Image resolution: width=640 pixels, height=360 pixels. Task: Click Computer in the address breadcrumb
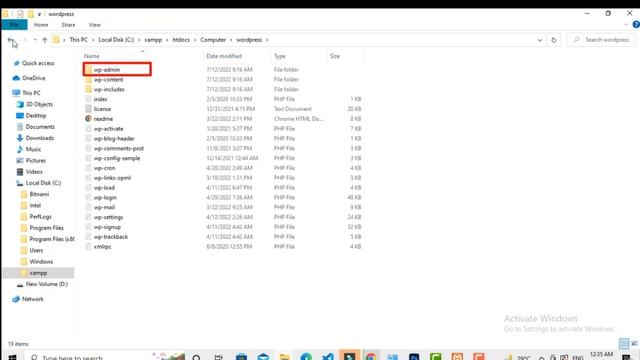[x=213, y=40]
